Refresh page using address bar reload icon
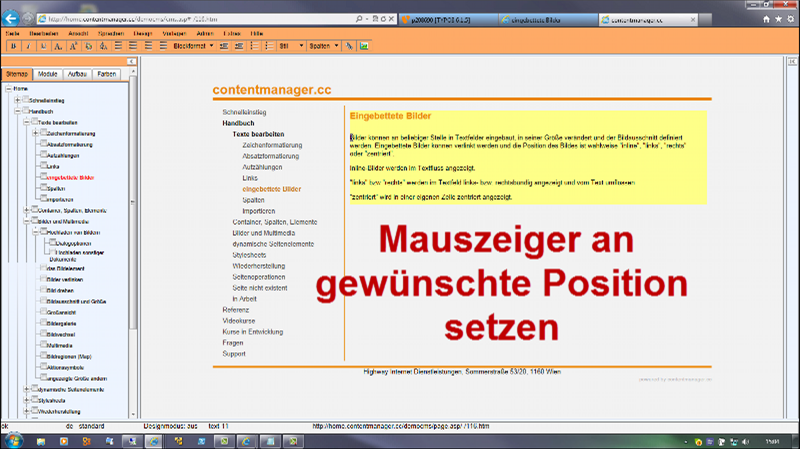This screenshot has width=800, height=449. click(x=383, y=19)
